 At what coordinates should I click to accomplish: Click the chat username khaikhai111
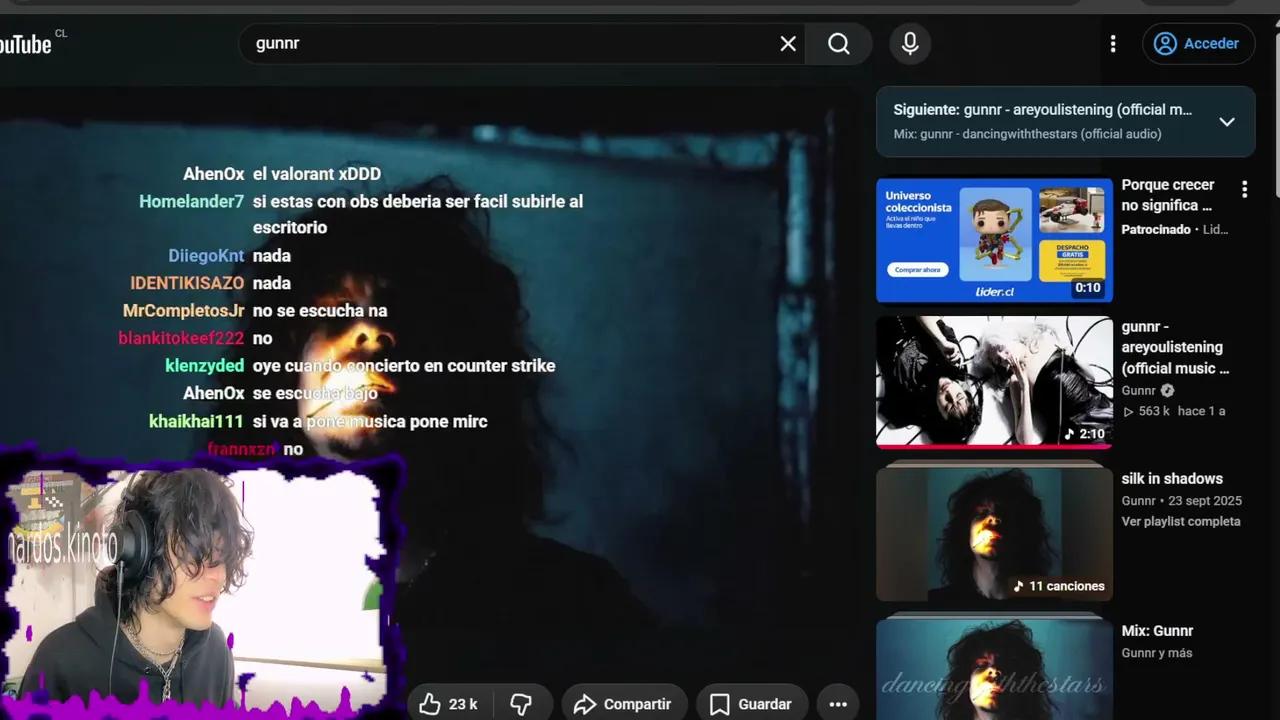(x=197, y=421)
